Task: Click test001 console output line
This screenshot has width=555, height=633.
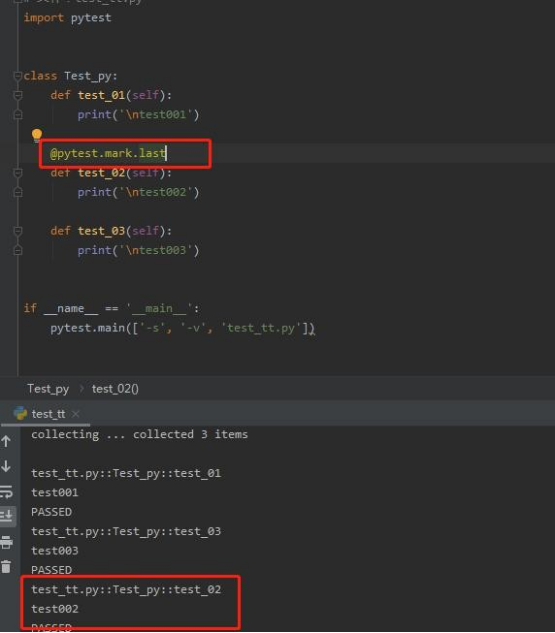Action: pyautogui.click(x=54, y=493)
